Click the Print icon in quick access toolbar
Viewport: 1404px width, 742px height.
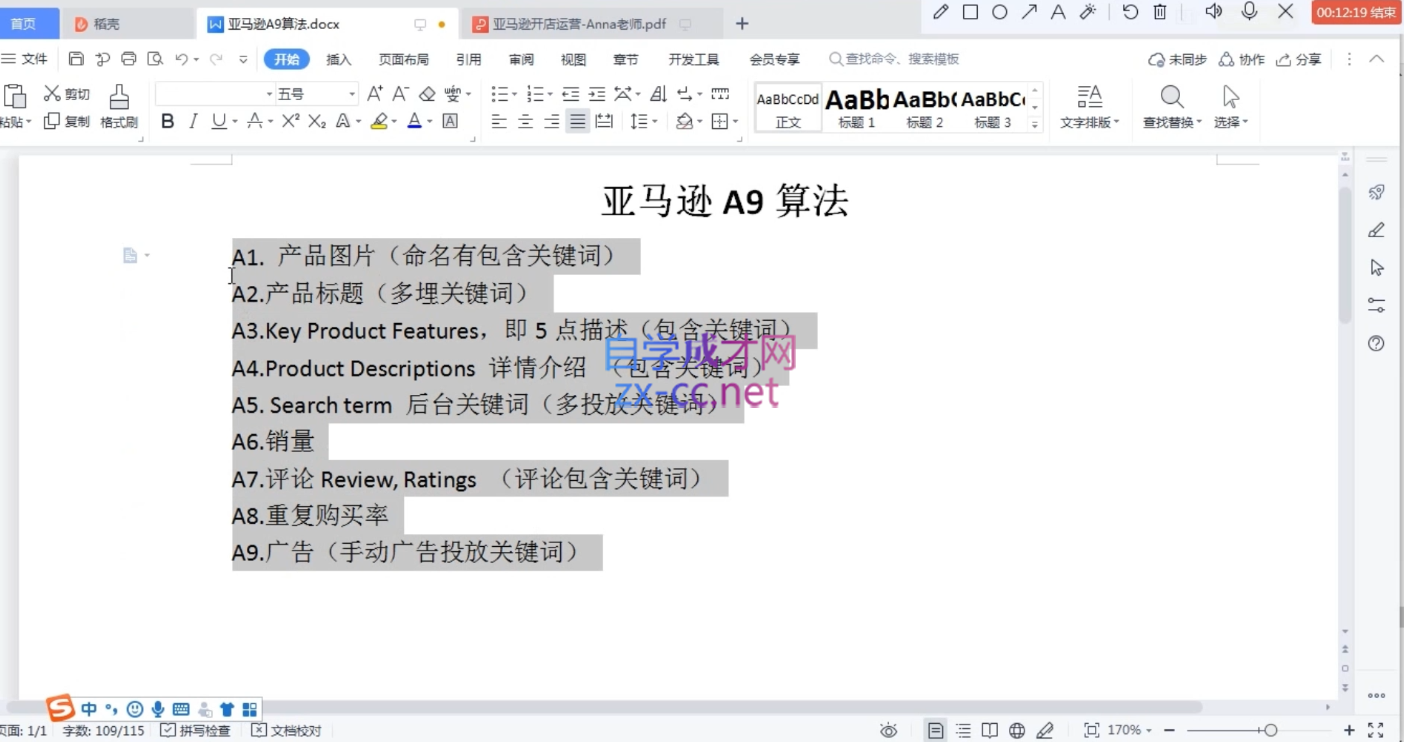tap(128, 59)
